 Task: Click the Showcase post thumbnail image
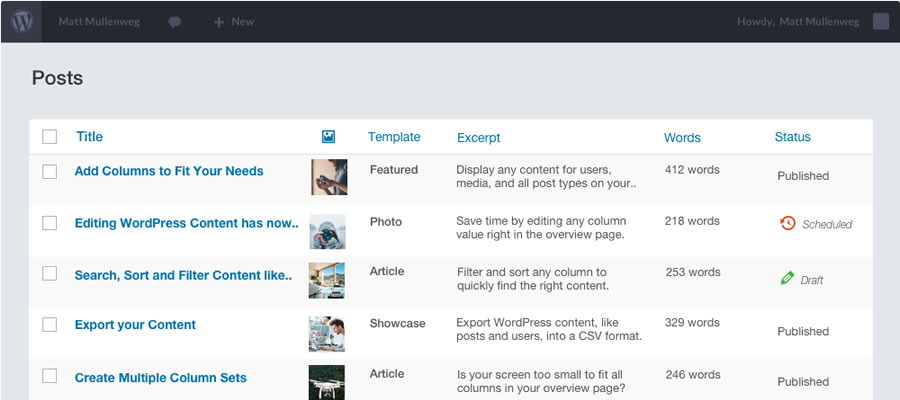(x=327, y=333)
